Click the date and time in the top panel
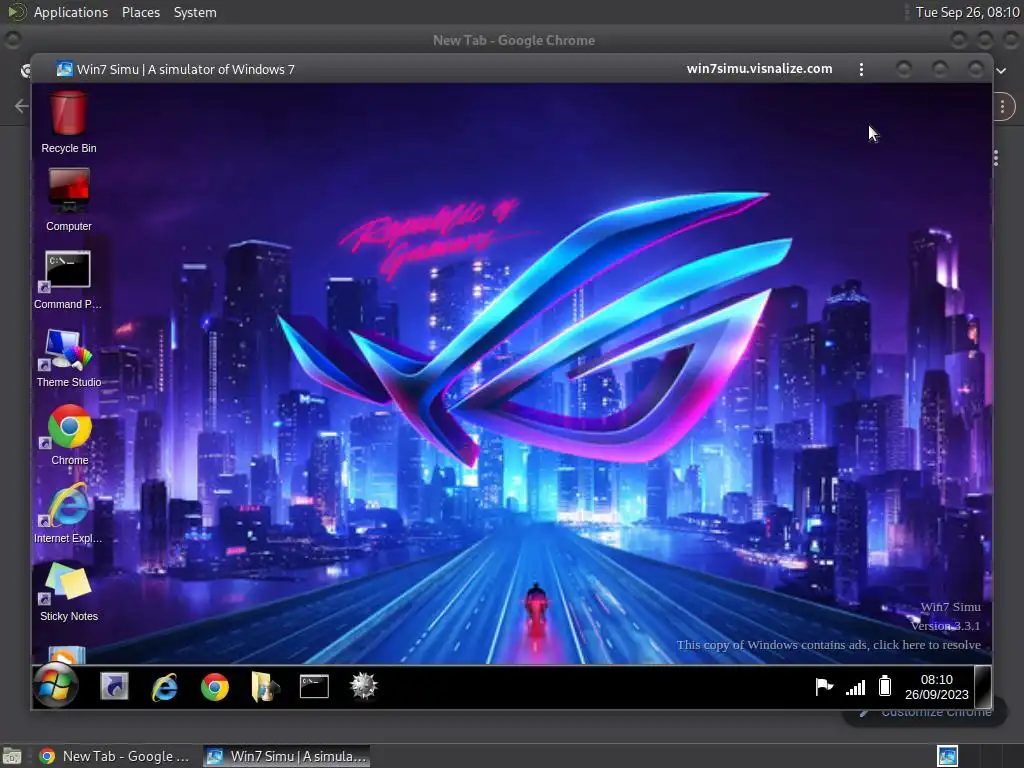Screen dimensions: 1024x768 click(967, 12)
